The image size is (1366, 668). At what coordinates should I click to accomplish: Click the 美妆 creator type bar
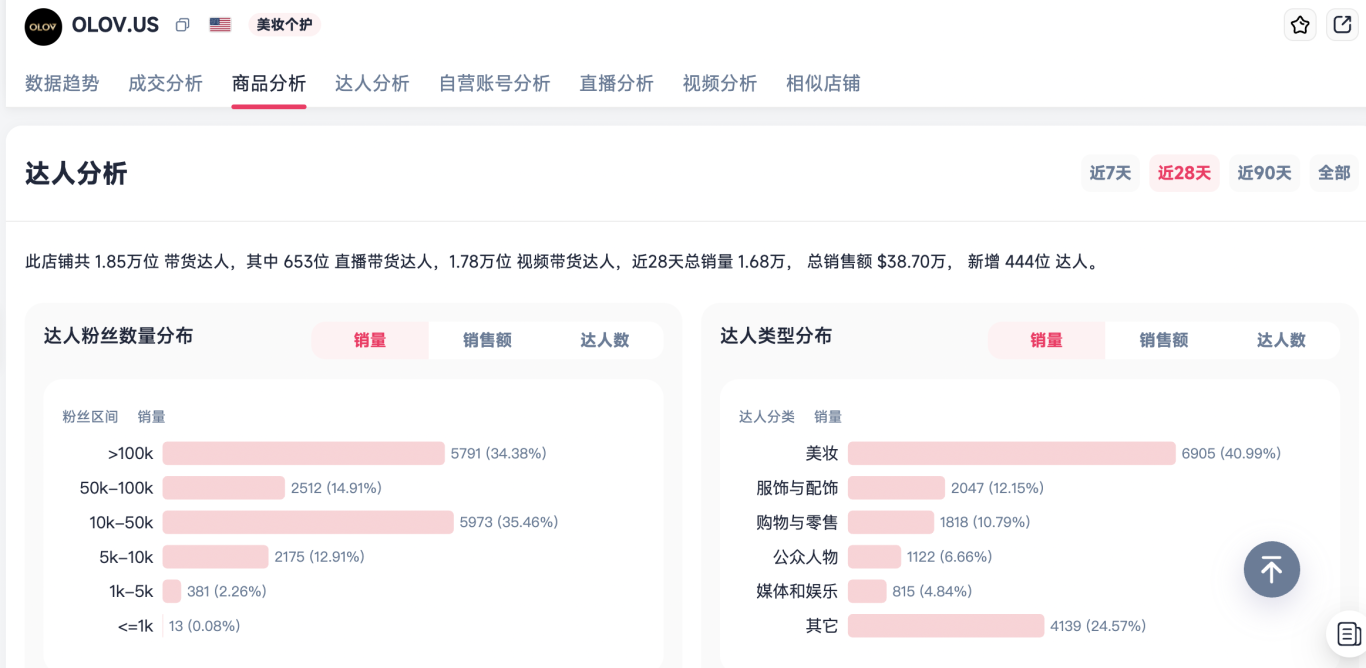(1011, 453)
